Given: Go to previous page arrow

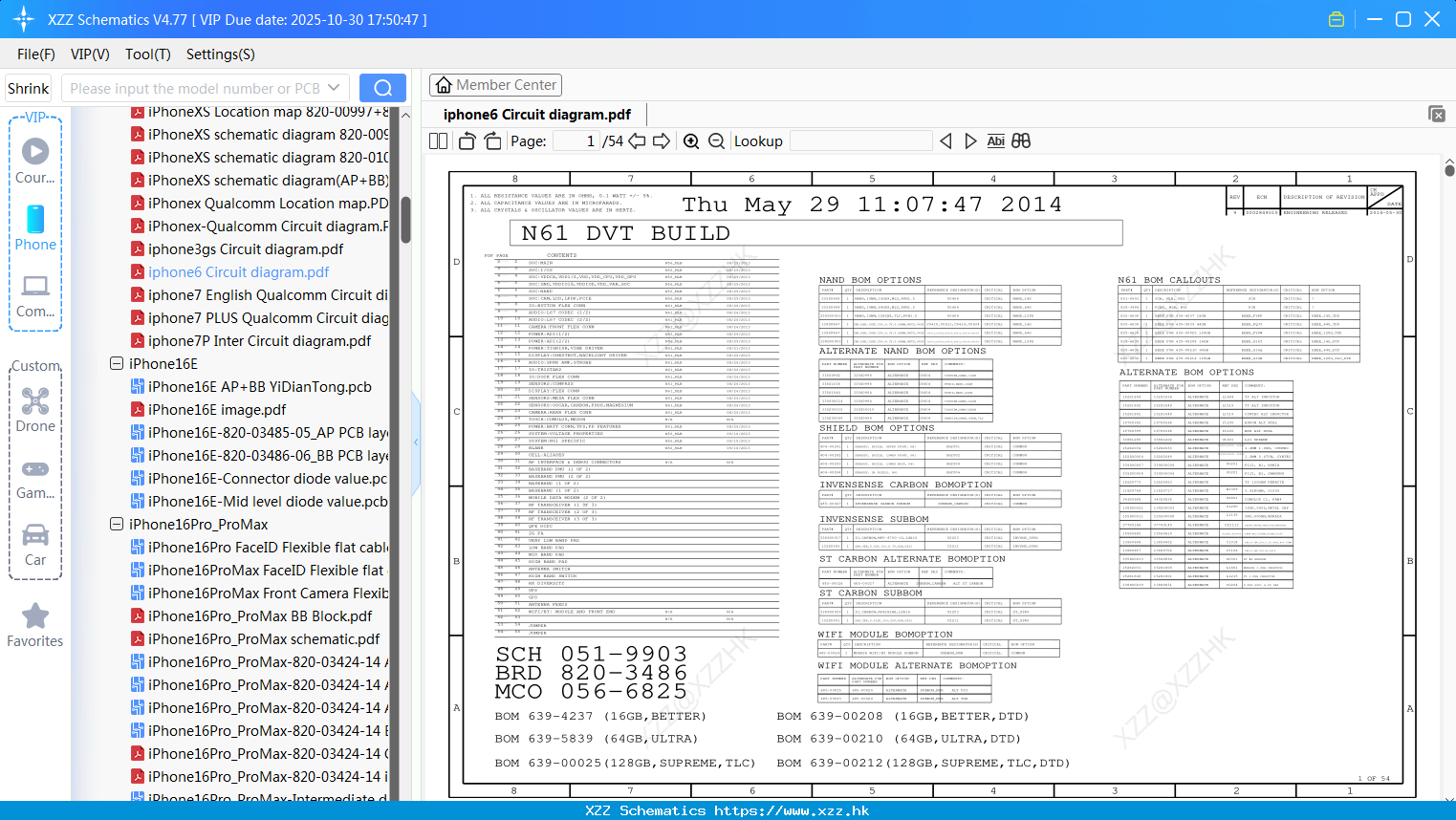Looking at the screenshot, I should 637,140.
